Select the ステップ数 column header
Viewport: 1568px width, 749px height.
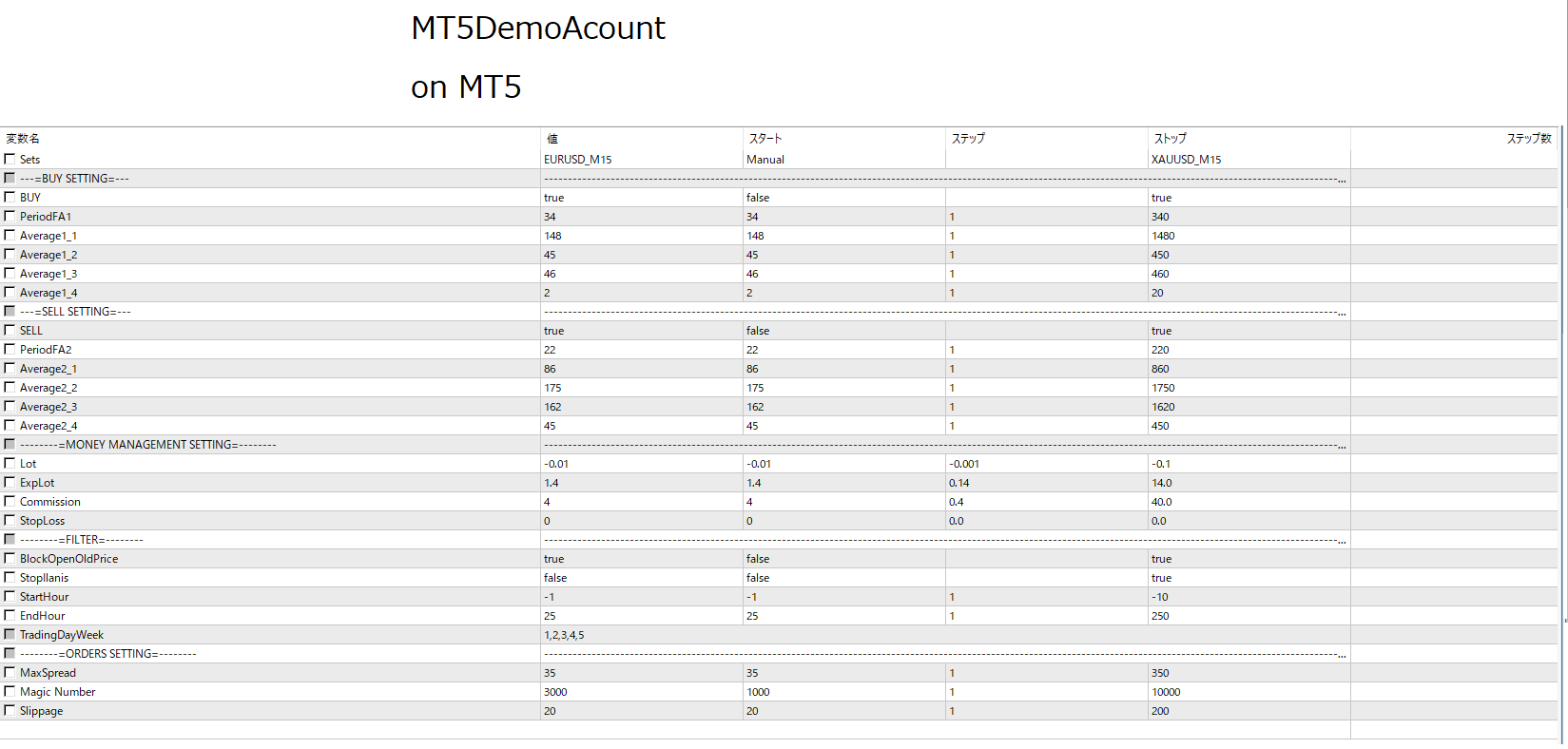(x=1528, y=139)
